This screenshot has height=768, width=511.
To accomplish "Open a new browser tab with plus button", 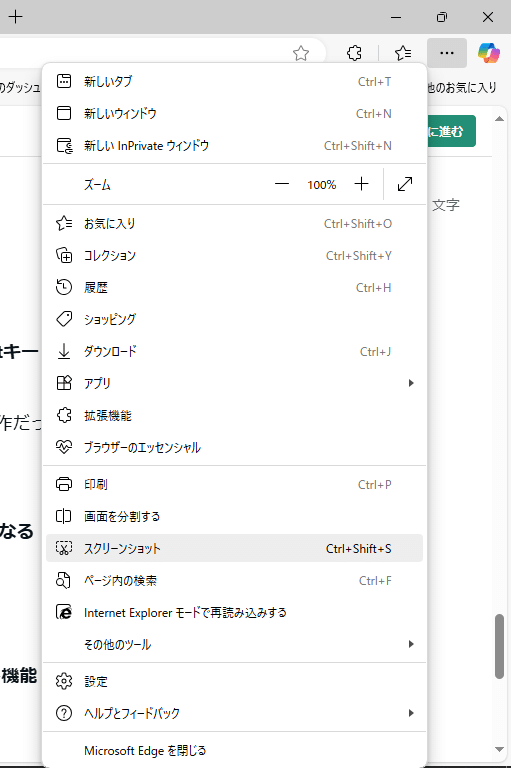I will click(16, 17).
